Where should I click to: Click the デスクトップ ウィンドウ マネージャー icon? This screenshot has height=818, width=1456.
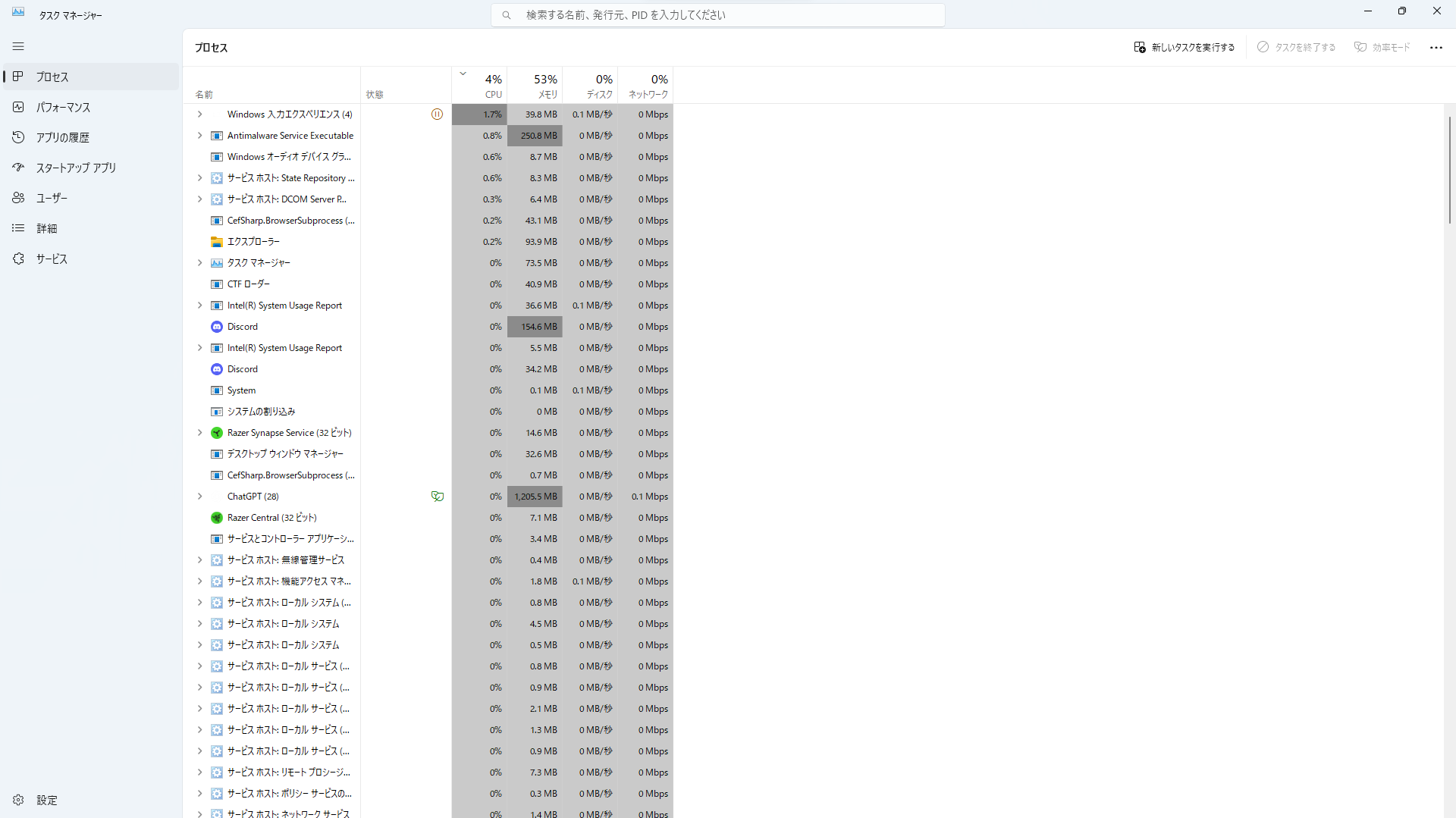tap(217, 454)
